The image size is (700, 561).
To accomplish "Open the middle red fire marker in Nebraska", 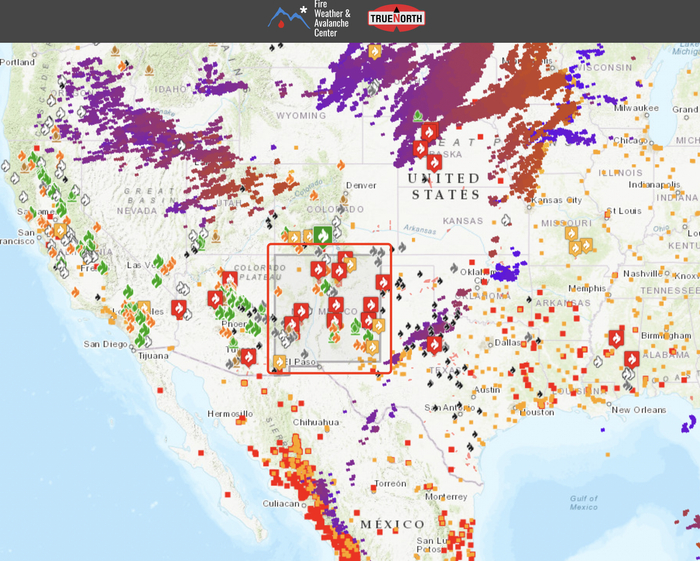I will [x=420, y=149].
